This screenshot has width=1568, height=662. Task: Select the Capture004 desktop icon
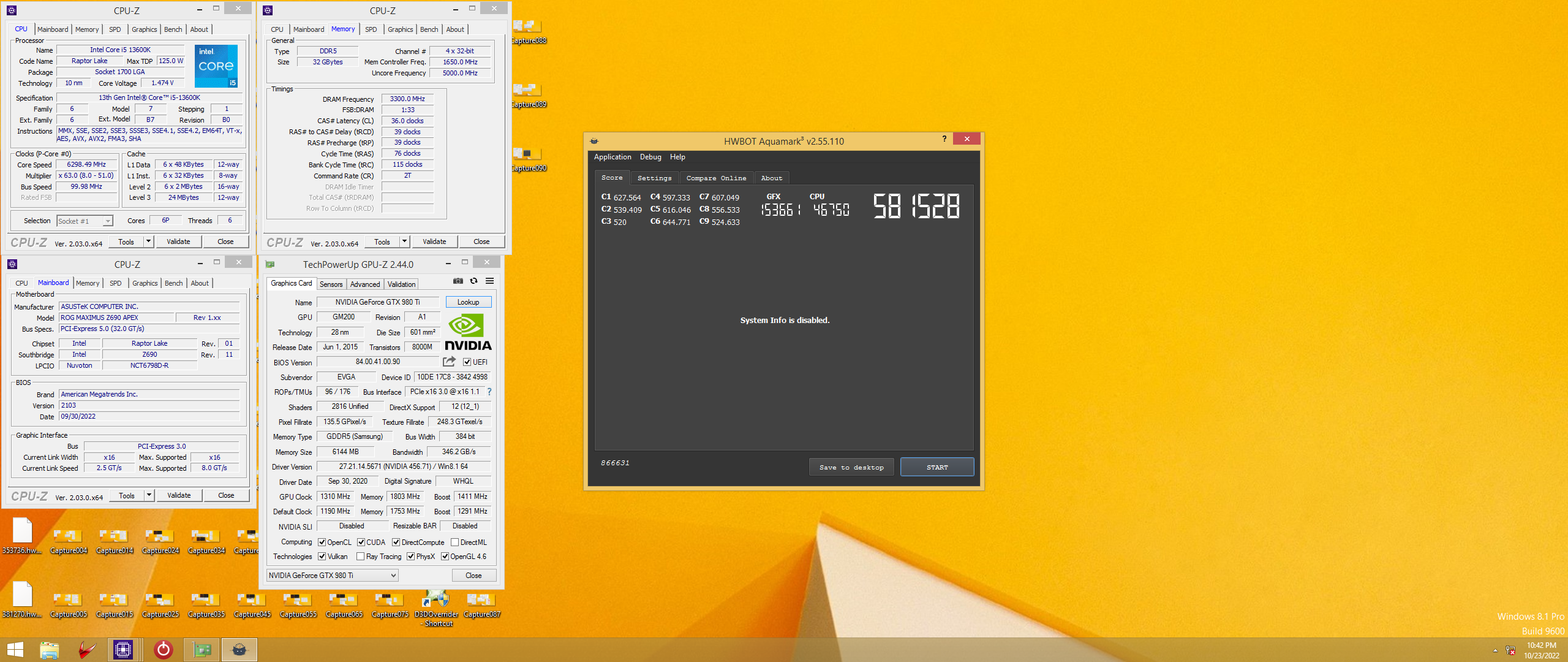point(69,540)
